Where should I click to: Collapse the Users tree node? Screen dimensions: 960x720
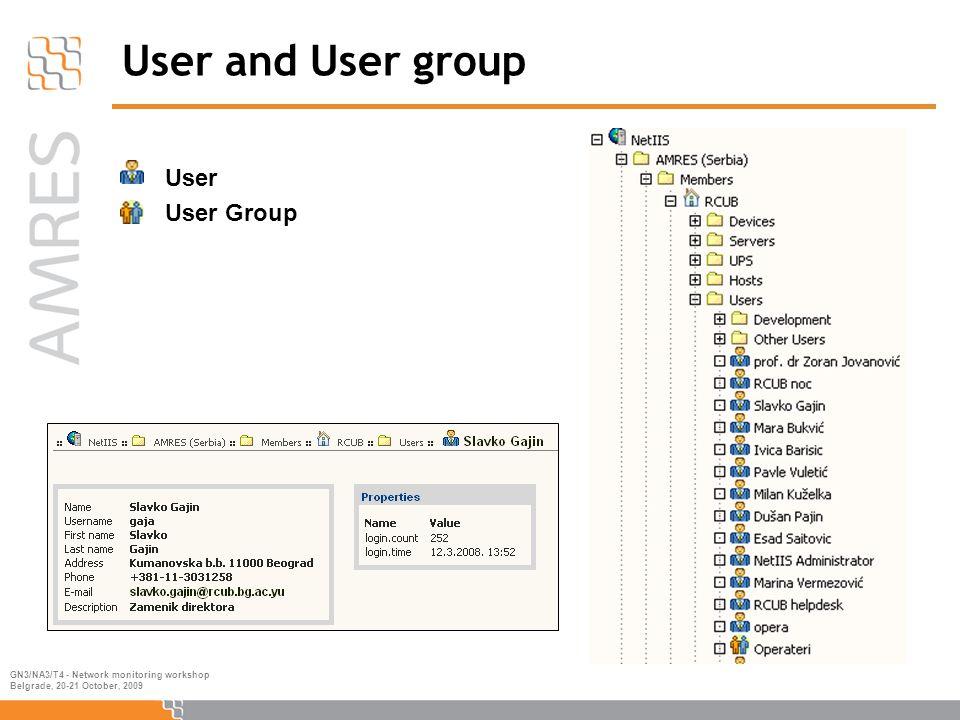tap(695, 299)
